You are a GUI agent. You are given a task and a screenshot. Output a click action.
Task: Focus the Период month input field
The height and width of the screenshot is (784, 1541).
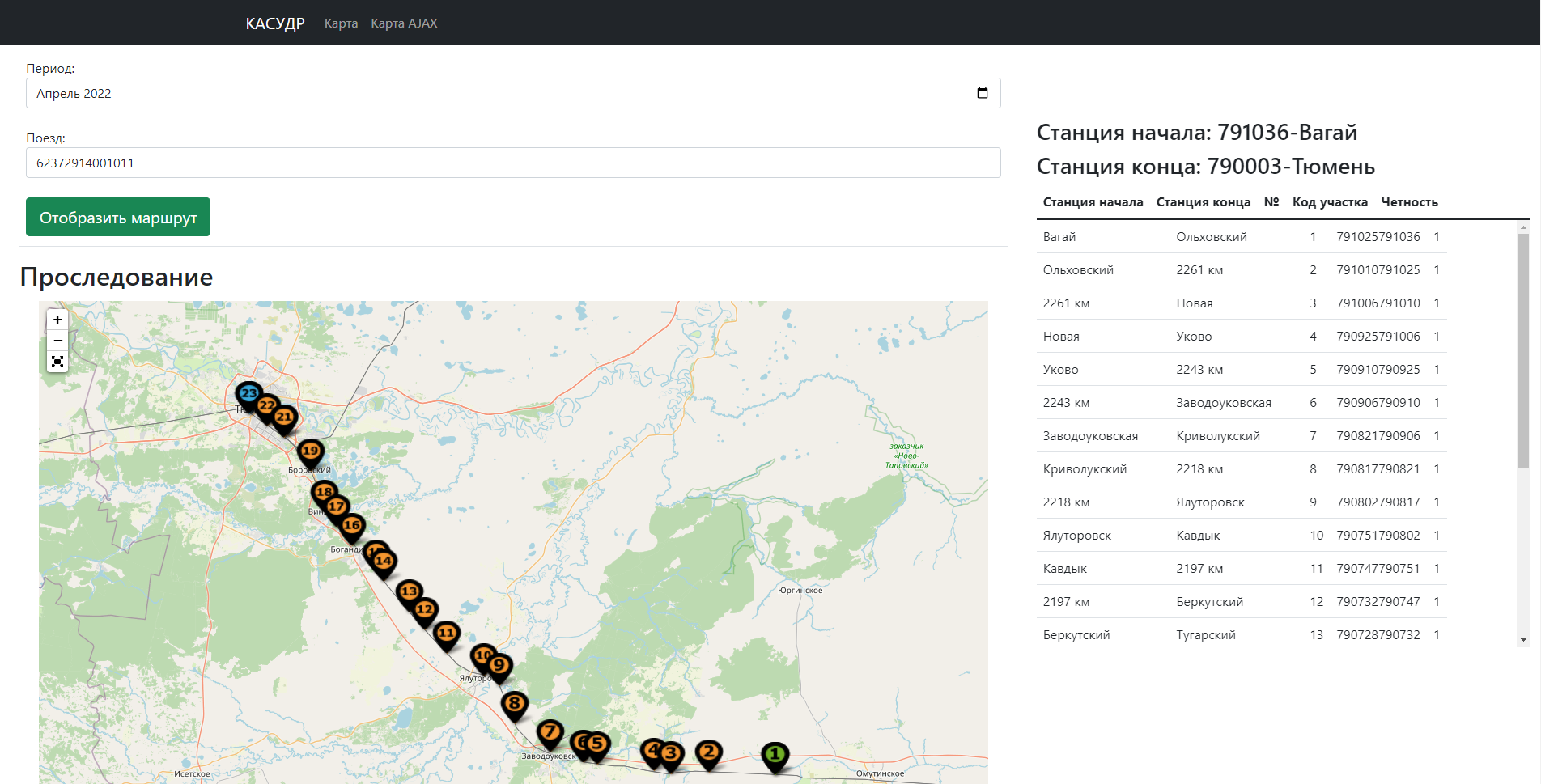coord(513,93)
